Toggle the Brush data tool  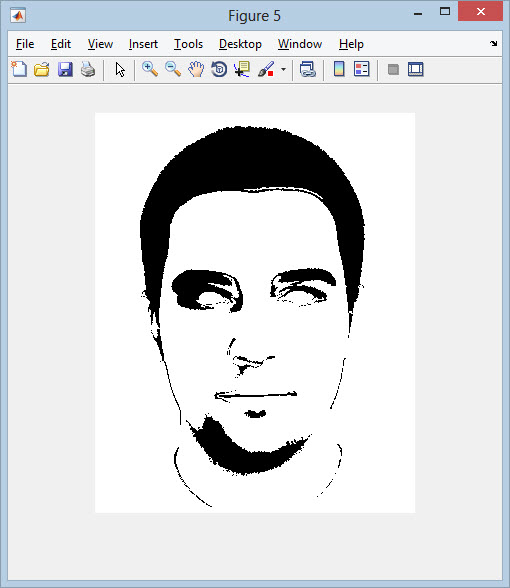(x=266, y=69)
